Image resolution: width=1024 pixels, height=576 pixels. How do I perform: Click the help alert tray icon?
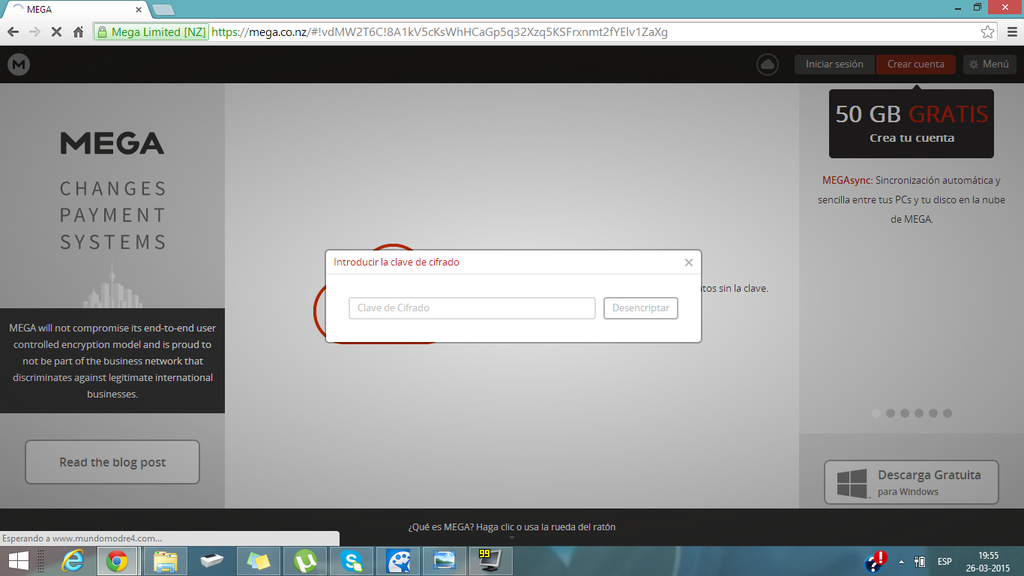pyautogui.click(x=876, y=562)
